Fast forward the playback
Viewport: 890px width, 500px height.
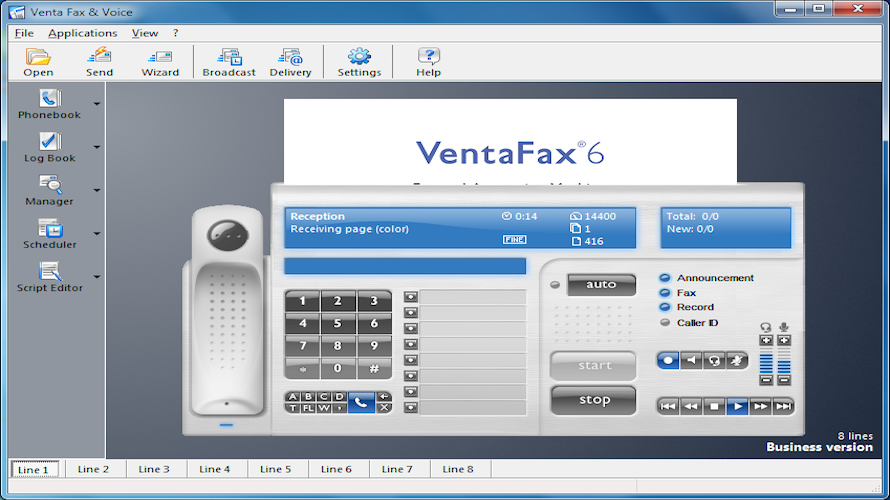(760, 406)
